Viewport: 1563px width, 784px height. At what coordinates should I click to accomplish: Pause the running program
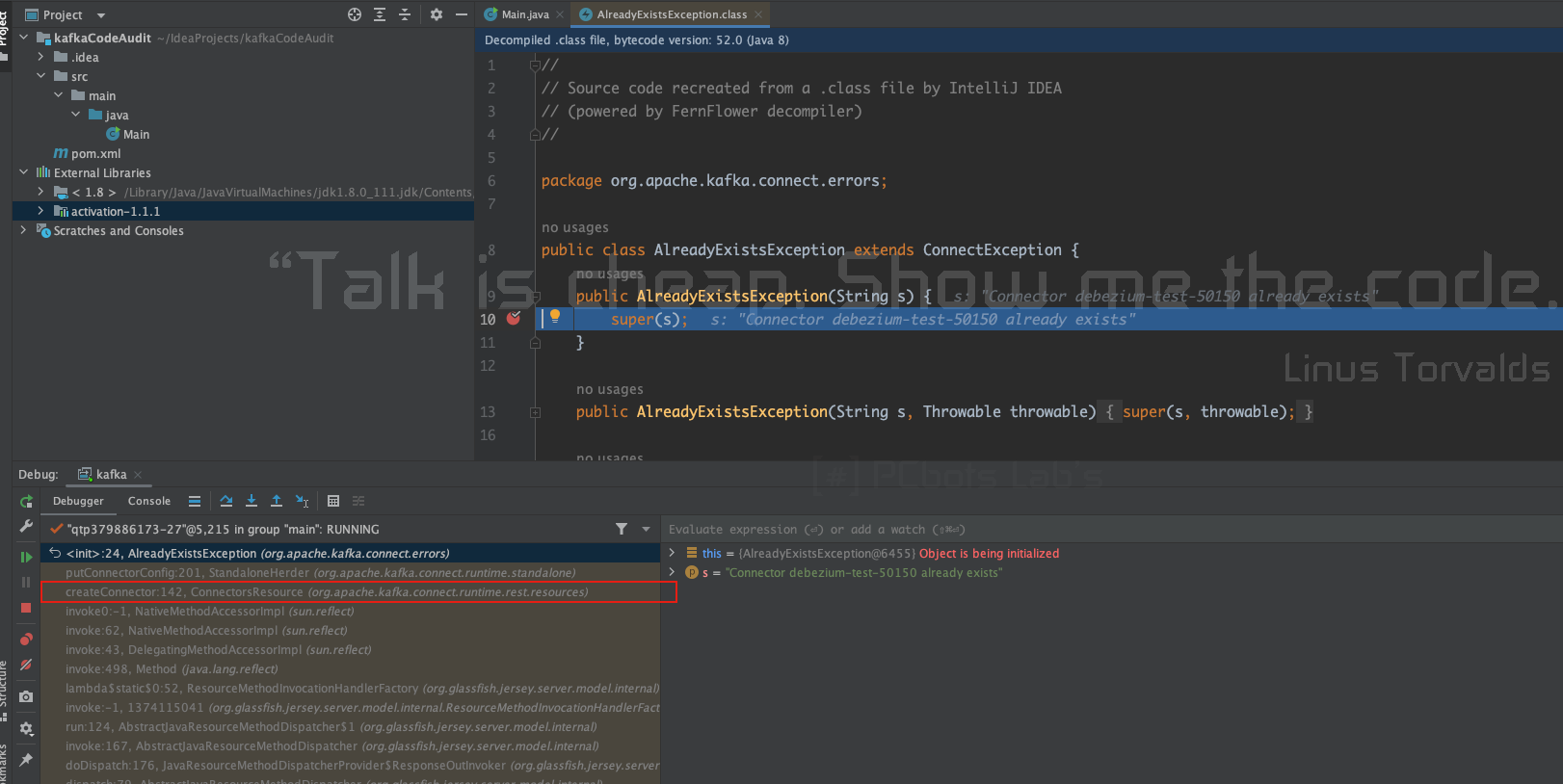click(26, 582)
